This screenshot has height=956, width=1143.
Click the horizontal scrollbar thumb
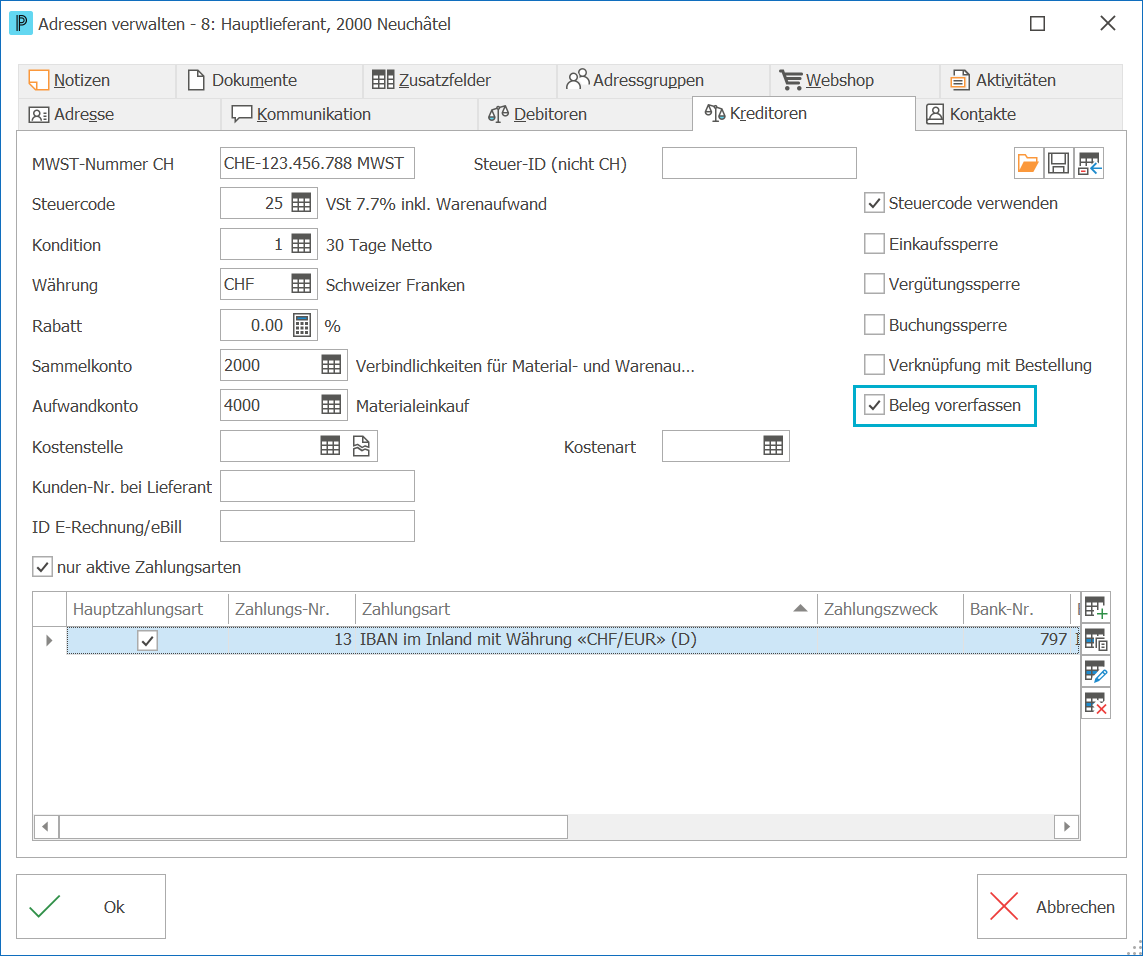[x=313, y=826]
